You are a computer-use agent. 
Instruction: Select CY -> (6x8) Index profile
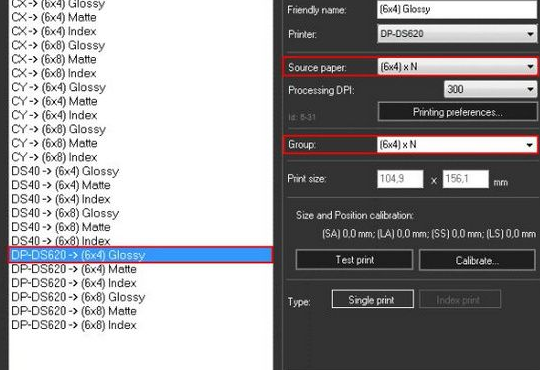point(141,157)
